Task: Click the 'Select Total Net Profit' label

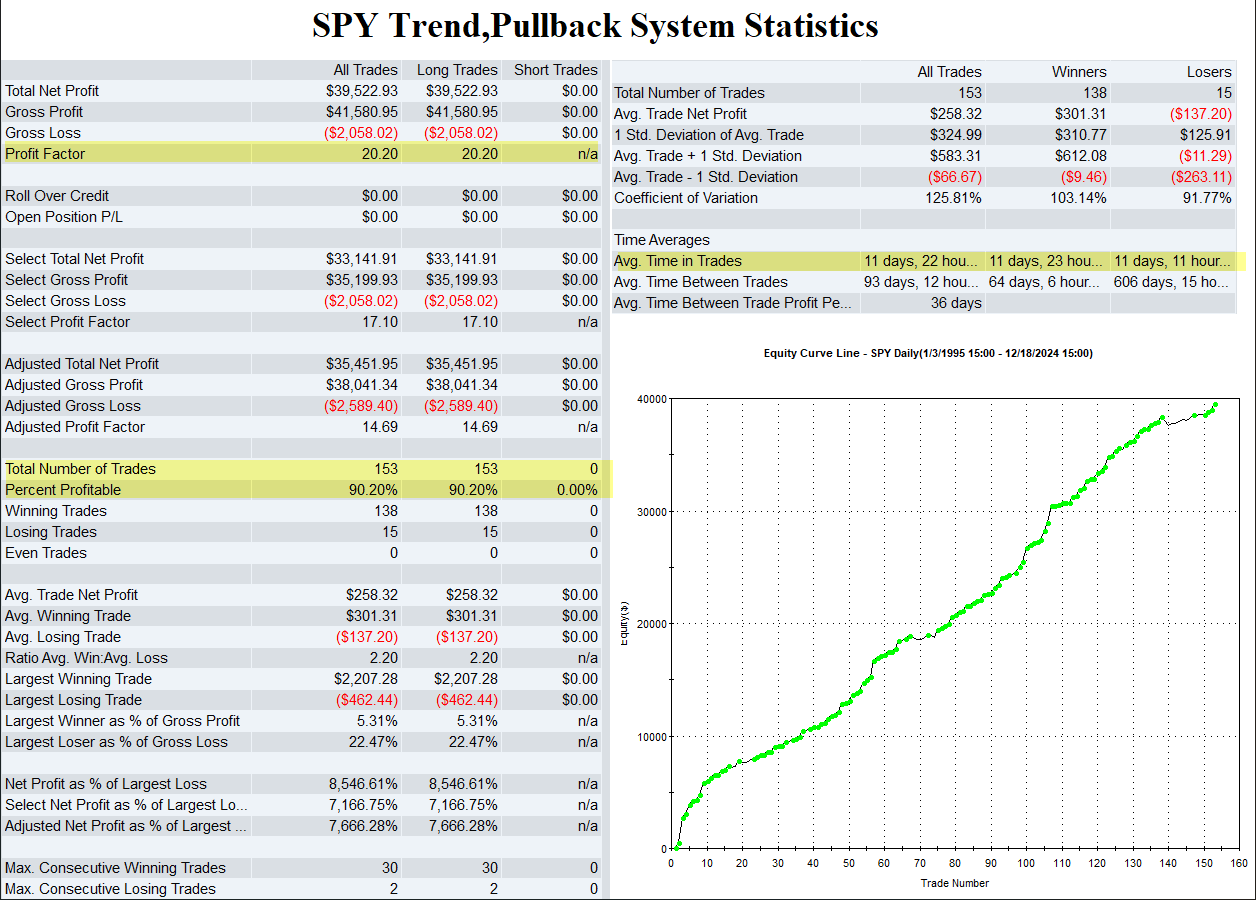Action: coord(75,259)
